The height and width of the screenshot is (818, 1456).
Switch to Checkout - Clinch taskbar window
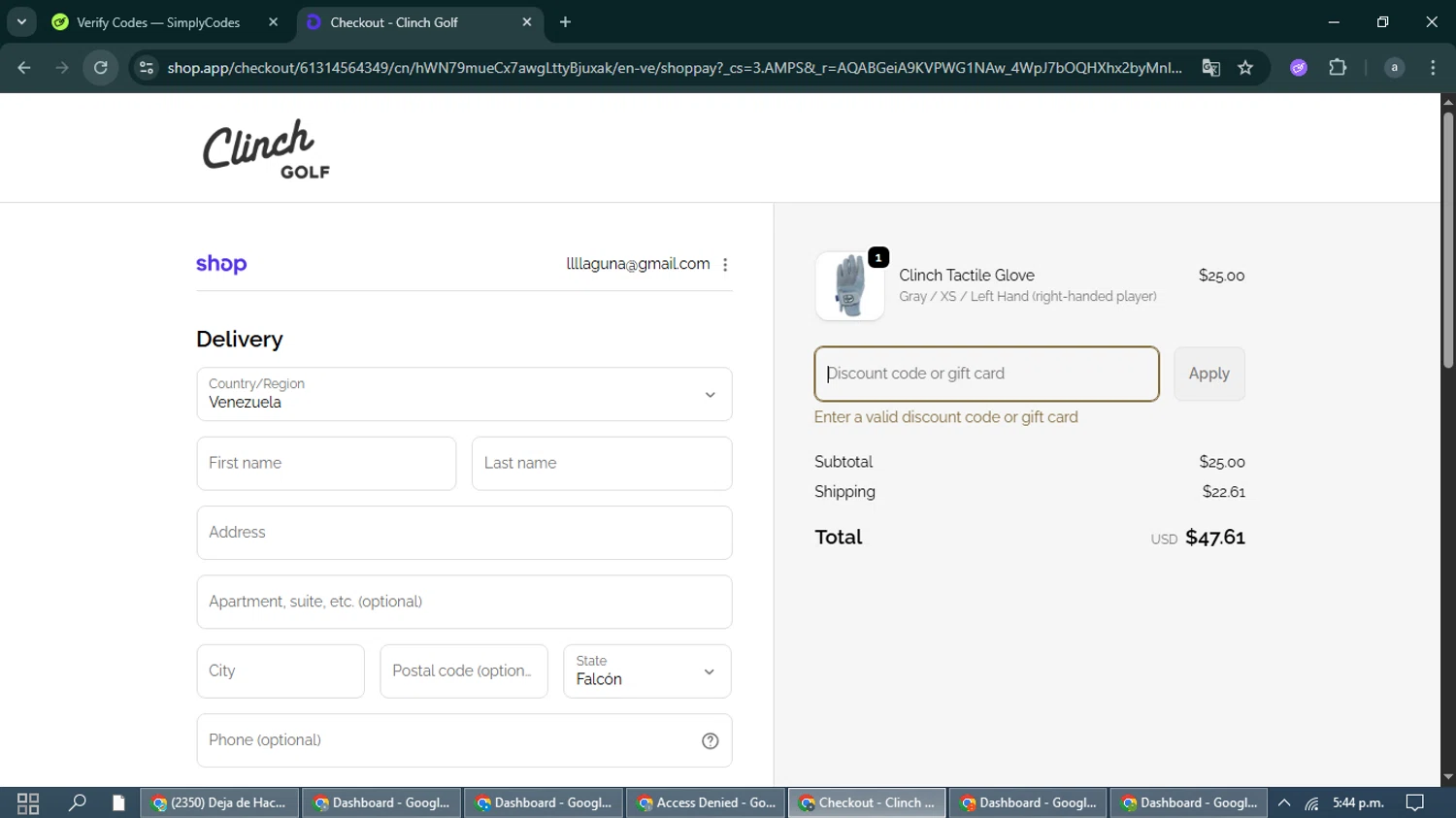click(867, 802)
